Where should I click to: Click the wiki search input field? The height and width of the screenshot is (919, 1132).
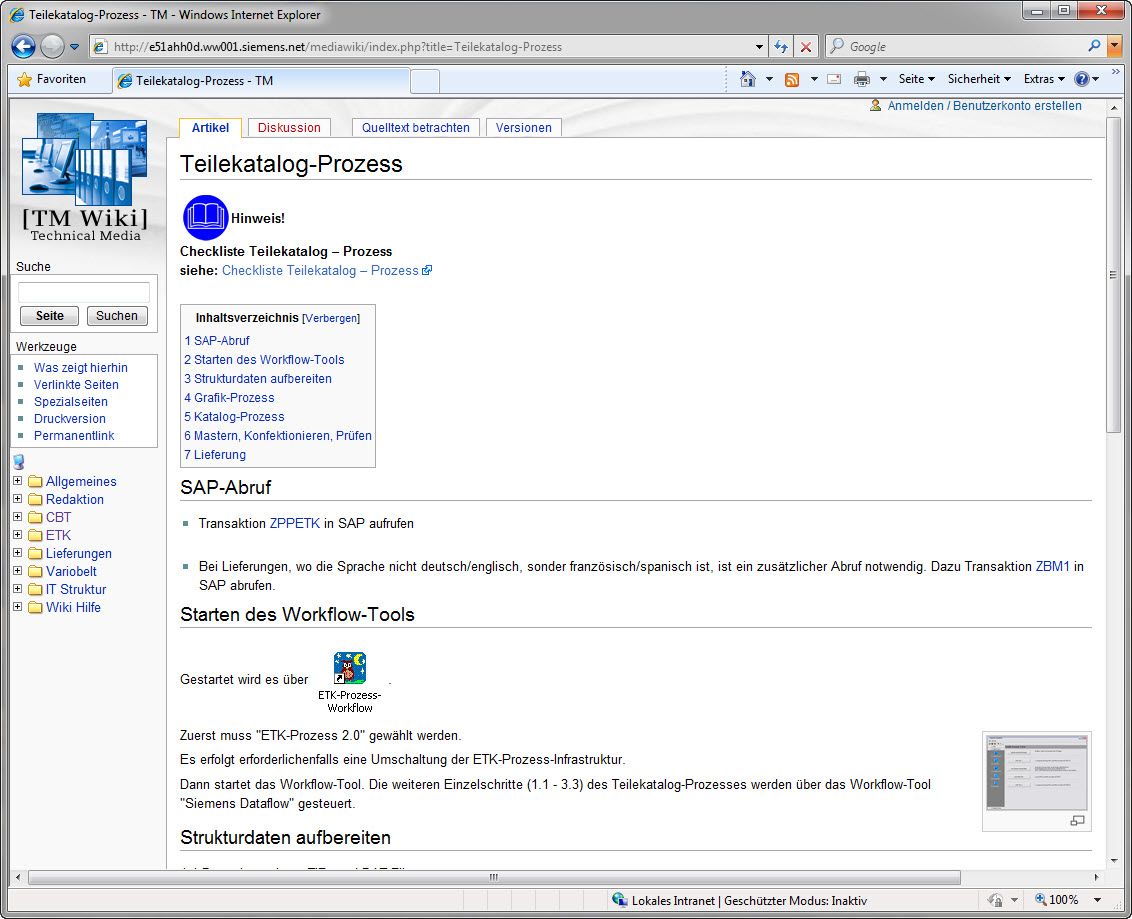point(84,292)
